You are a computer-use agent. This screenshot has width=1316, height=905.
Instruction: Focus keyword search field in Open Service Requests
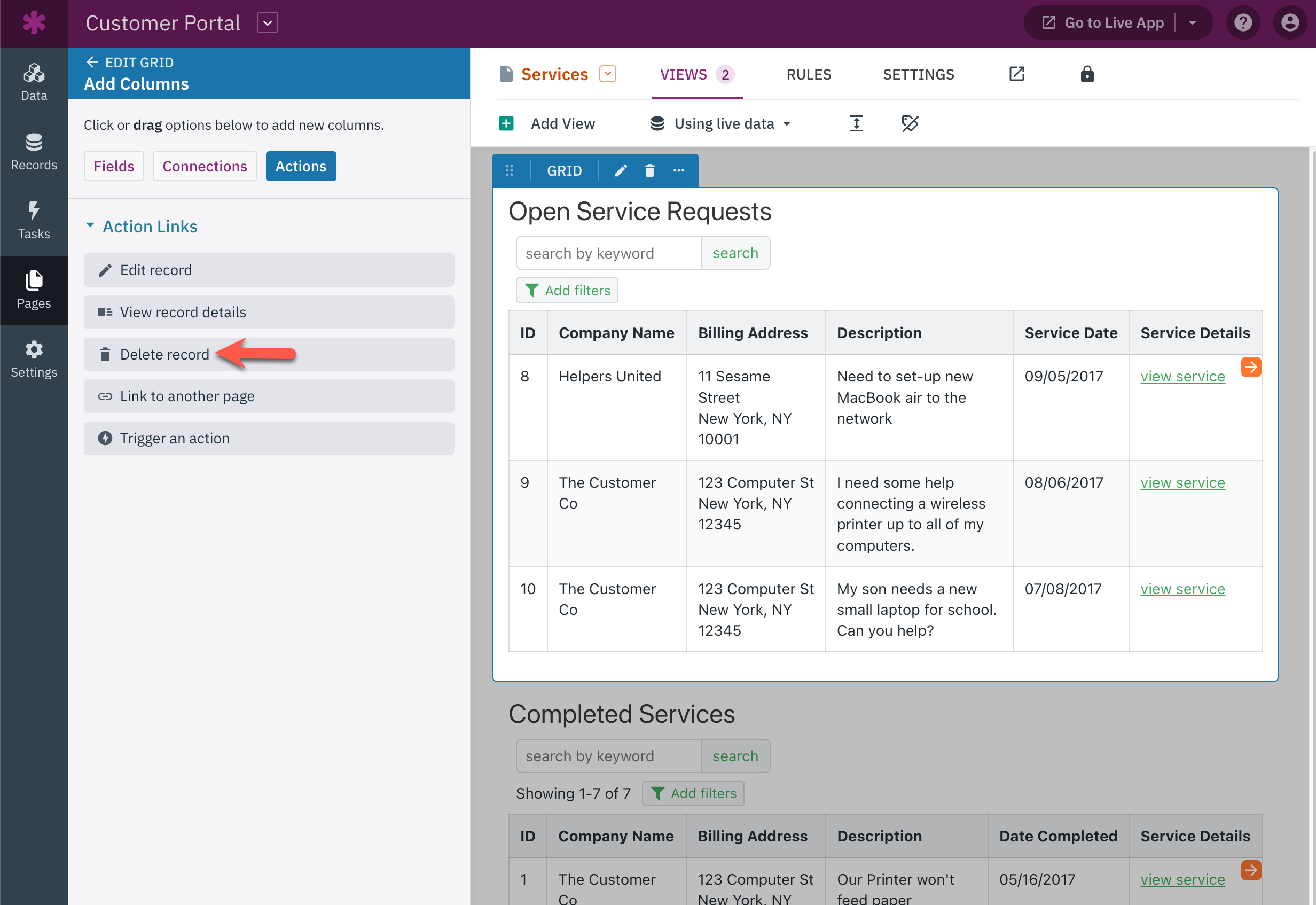coord(609,253)
